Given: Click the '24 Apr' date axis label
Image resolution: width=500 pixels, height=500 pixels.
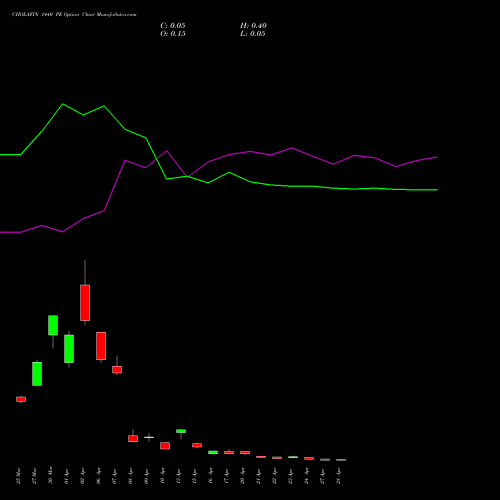Looking at the screenshot, I should coord(306,476).
